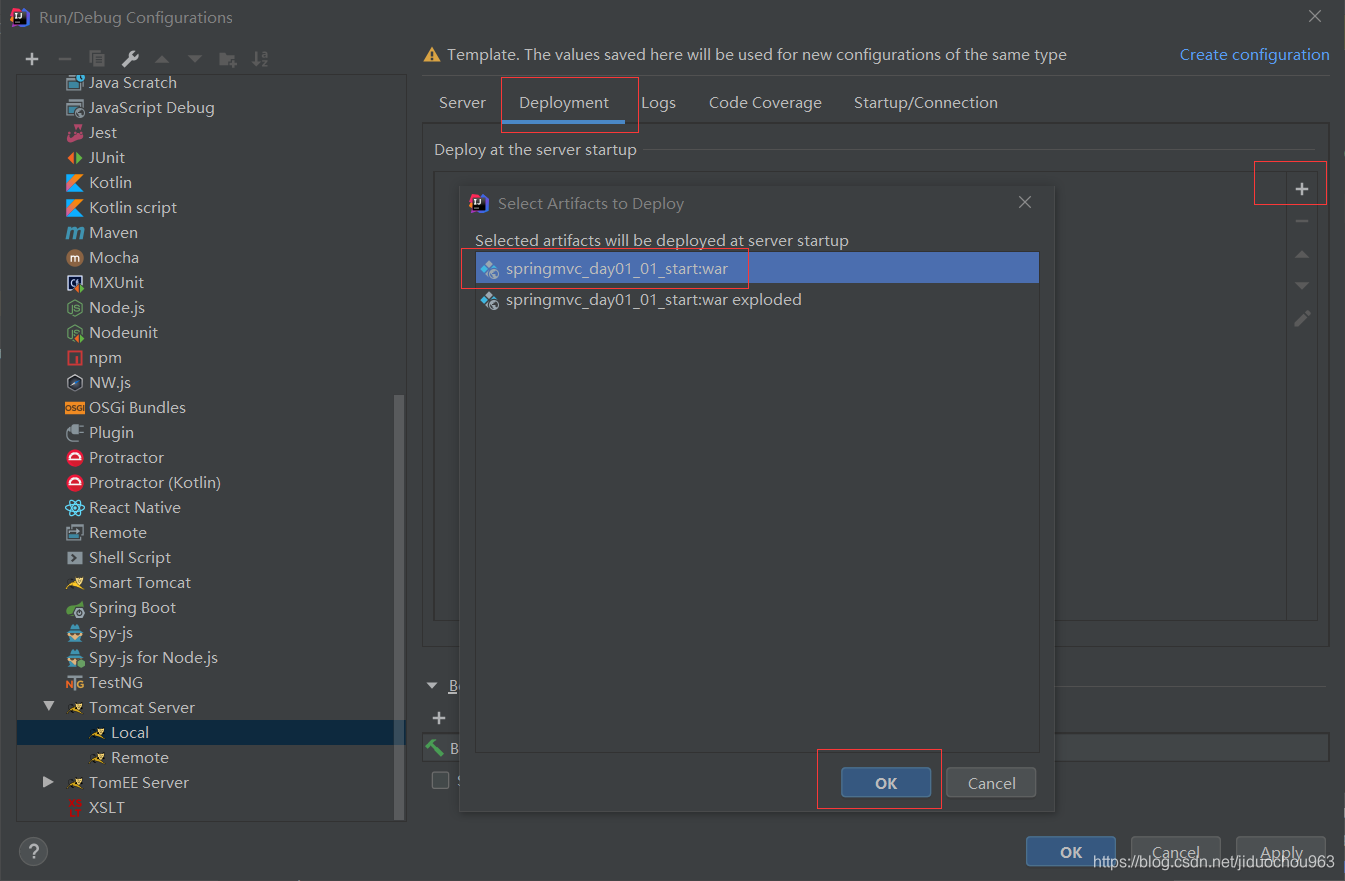This screenshot has height=881, width=1345.
Task: Select the Kotlin template
Action: tap(98, 183)
